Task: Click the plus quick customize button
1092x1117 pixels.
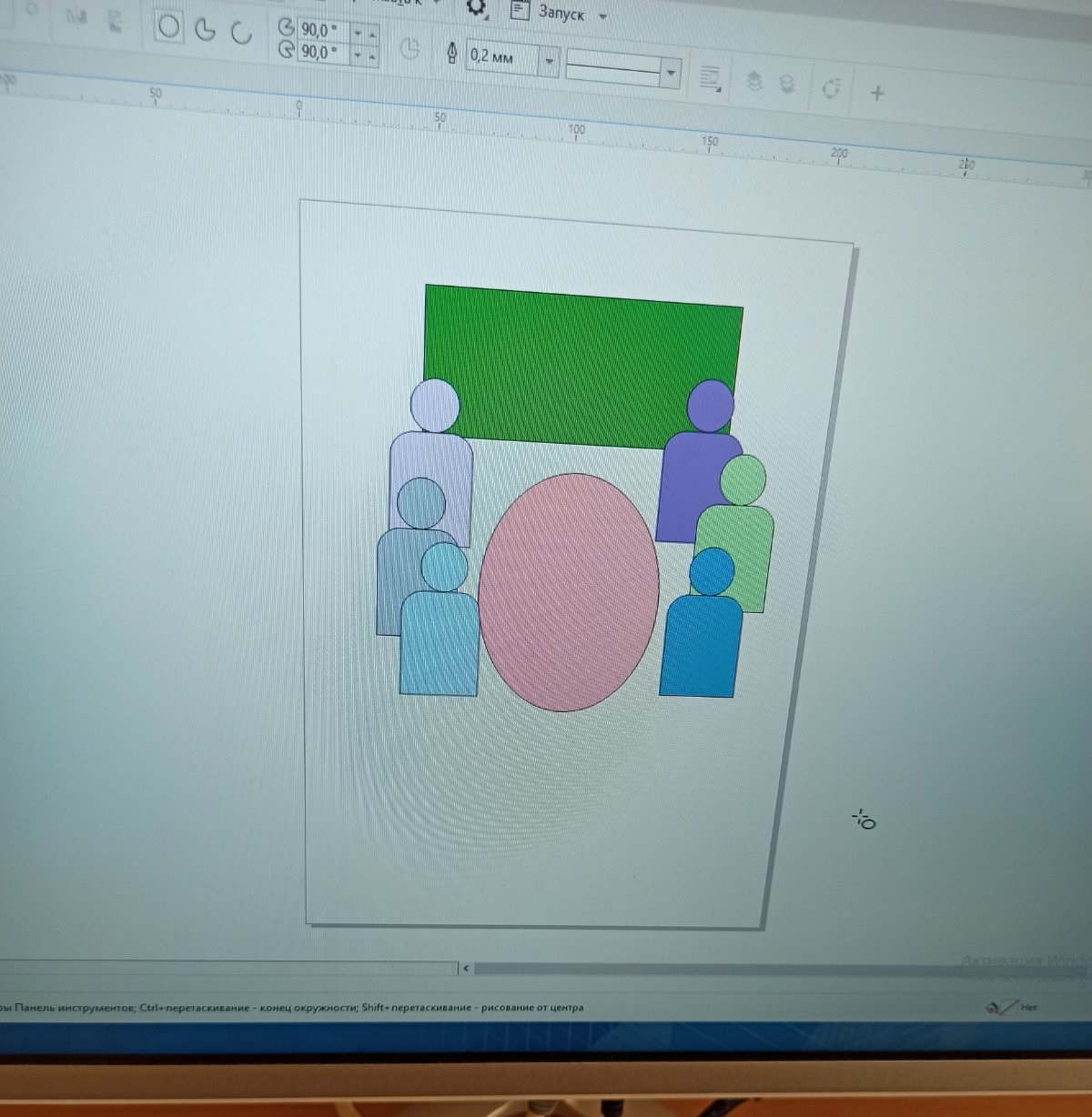Action: tap(877, 93)
